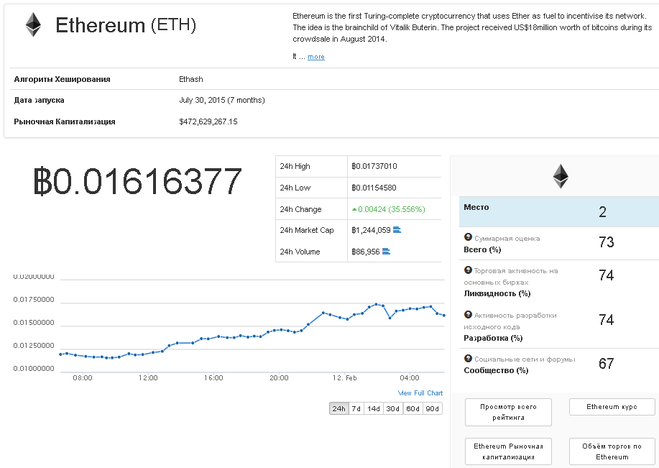Click the blue icon next to 24h Market Cap
Image resolution: width=659 pixels, height=468 pixels.
(x=397, y=230)
